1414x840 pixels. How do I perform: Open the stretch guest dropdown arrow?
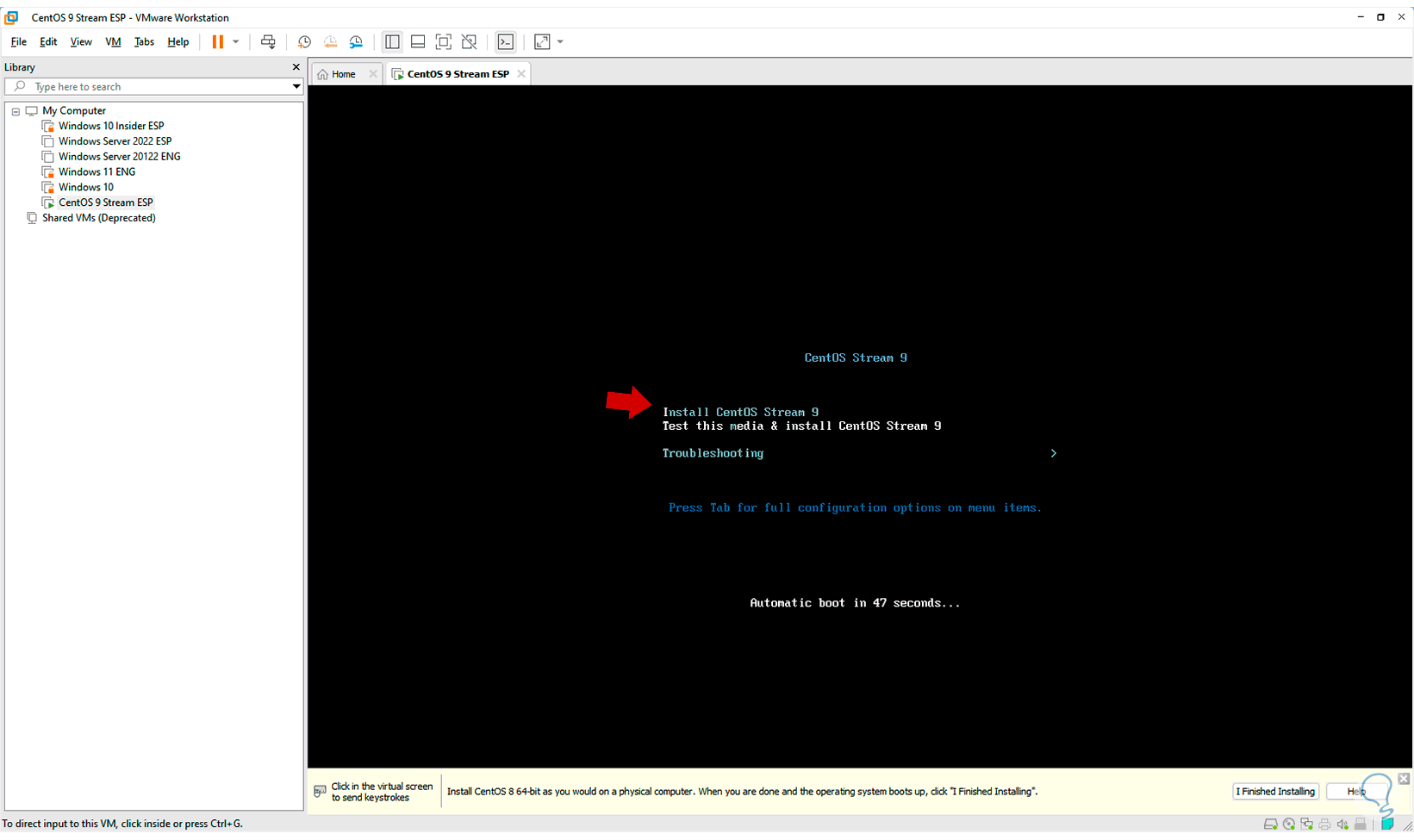[x=560, y=41]
